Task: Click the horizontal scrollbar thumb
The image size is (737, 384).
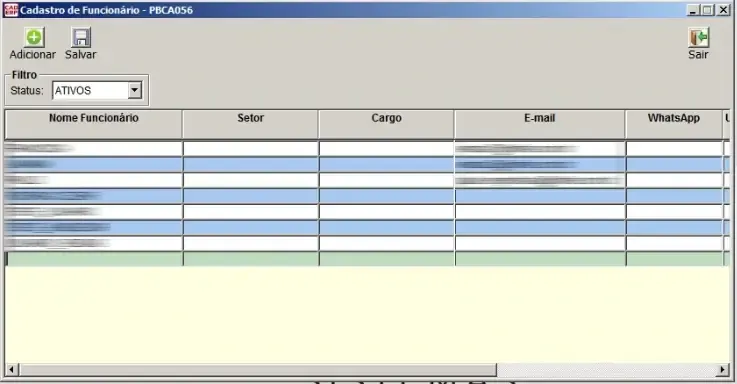Action: [x=258, y=369]
